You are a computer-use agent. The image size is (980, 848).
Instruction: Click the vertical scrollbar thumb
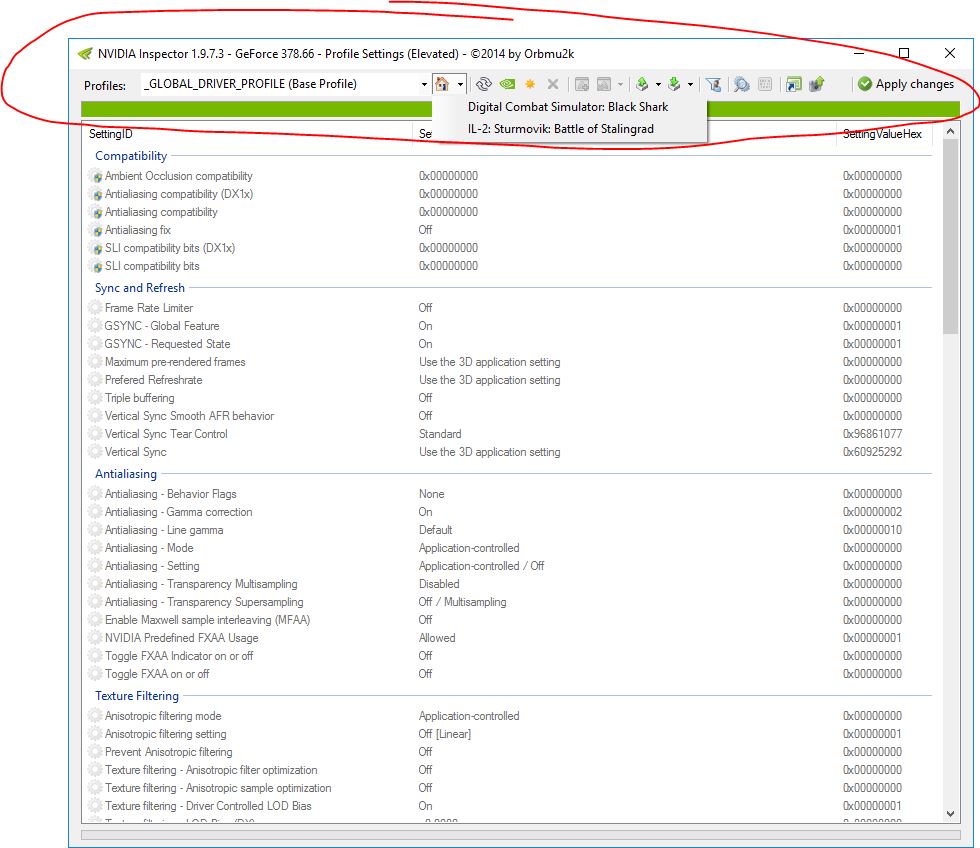tap(950, 237)
